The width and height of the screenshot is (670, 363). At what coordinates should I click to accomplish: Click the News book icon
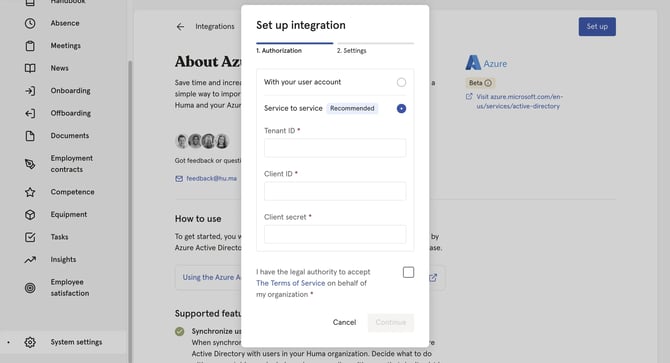(30, 68)
